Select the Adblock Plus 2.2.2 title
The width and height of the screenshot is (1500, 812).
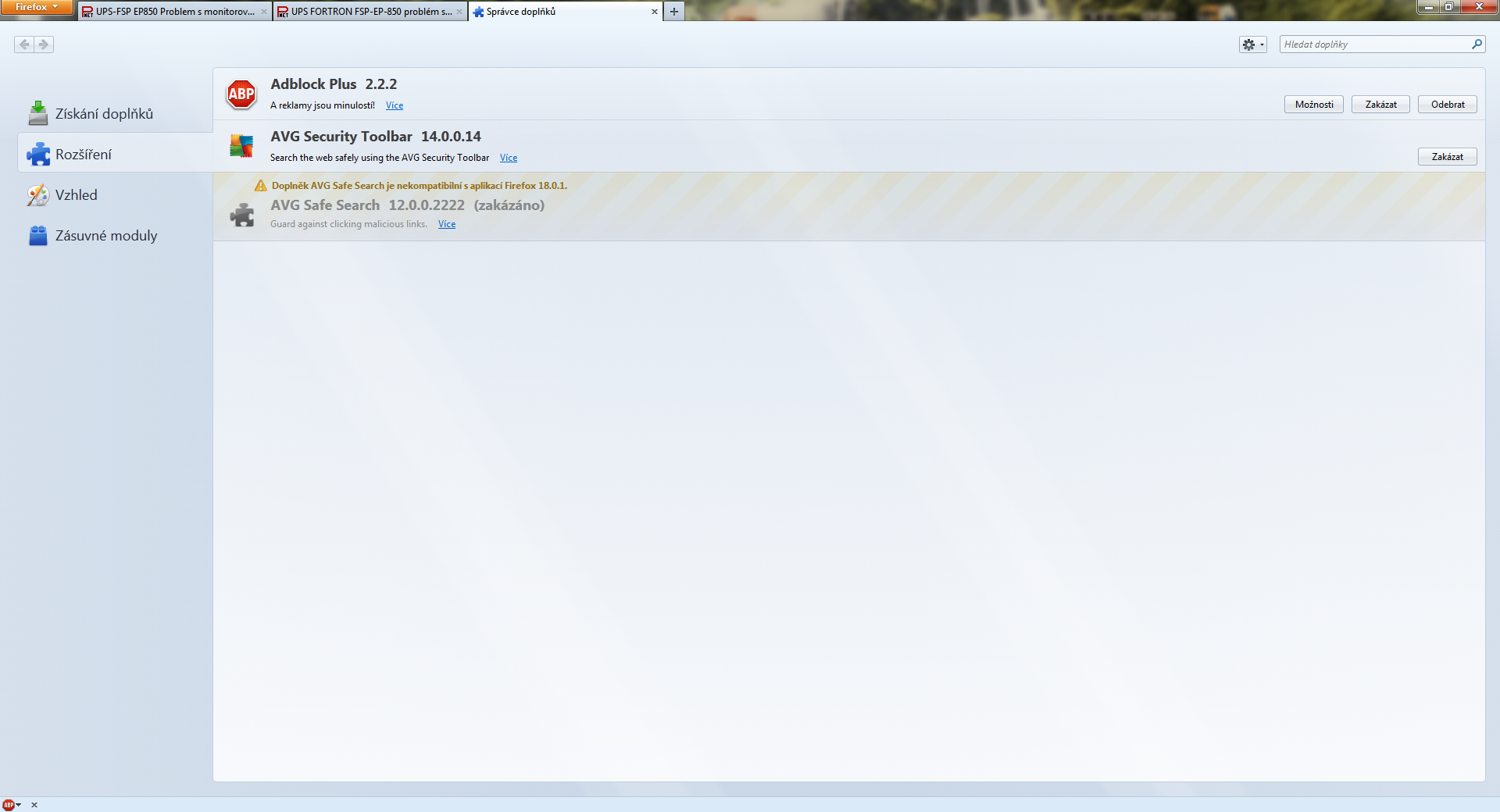pyautogui.click(x=334, y=84)
